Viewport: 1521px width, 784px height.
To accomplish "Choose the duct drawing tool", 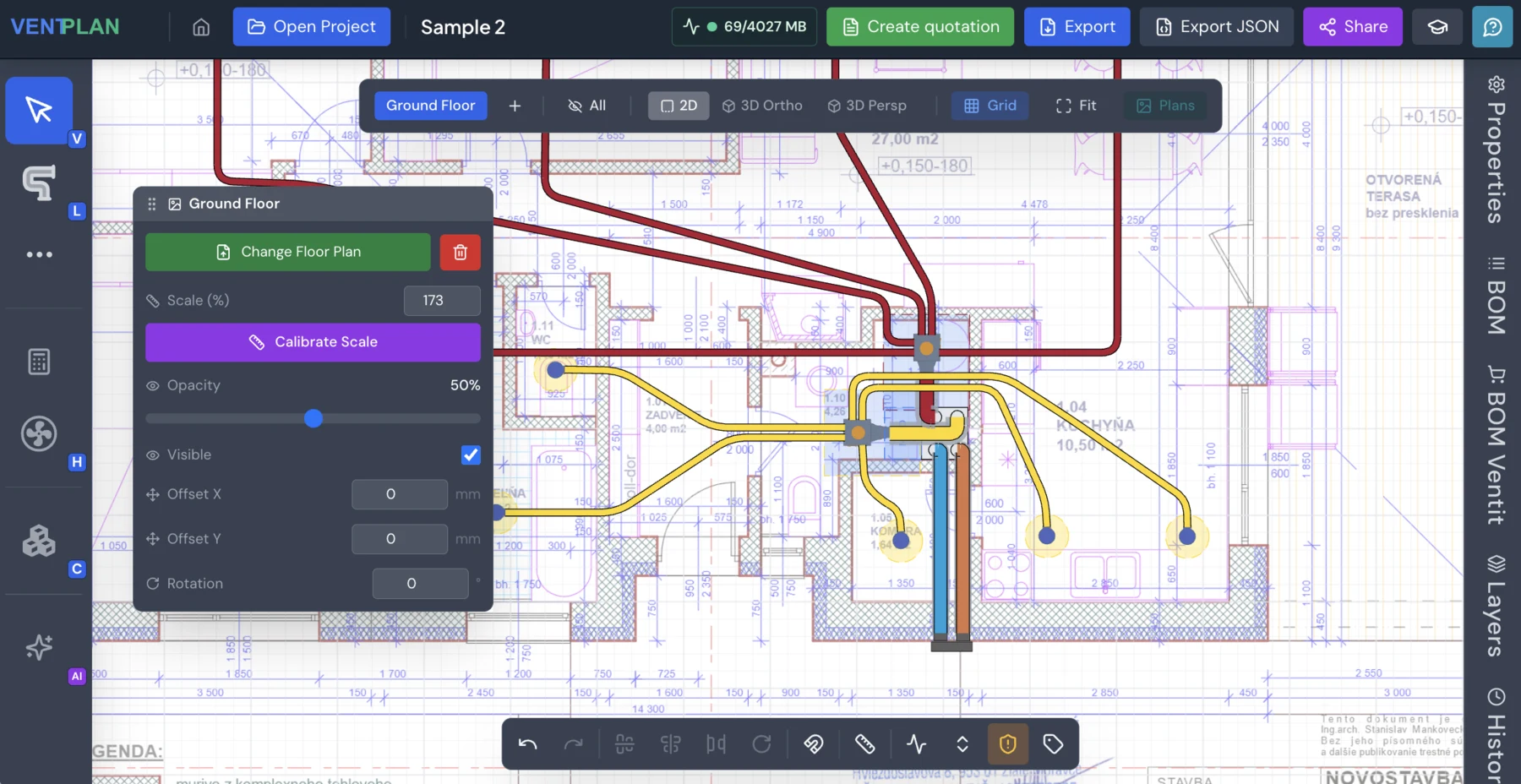I will point(39,182).
